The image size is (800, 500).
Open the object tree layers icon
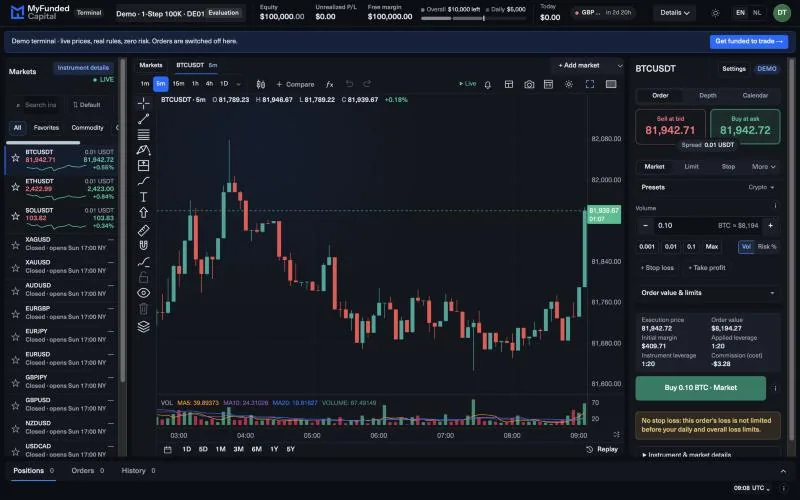tap(143, 327)
